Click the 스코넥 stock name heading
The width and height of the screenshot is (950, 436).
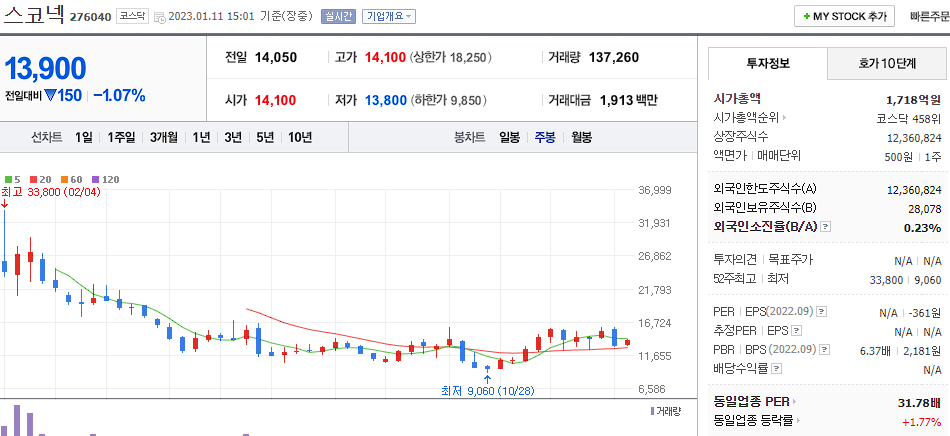pos(34,15)
